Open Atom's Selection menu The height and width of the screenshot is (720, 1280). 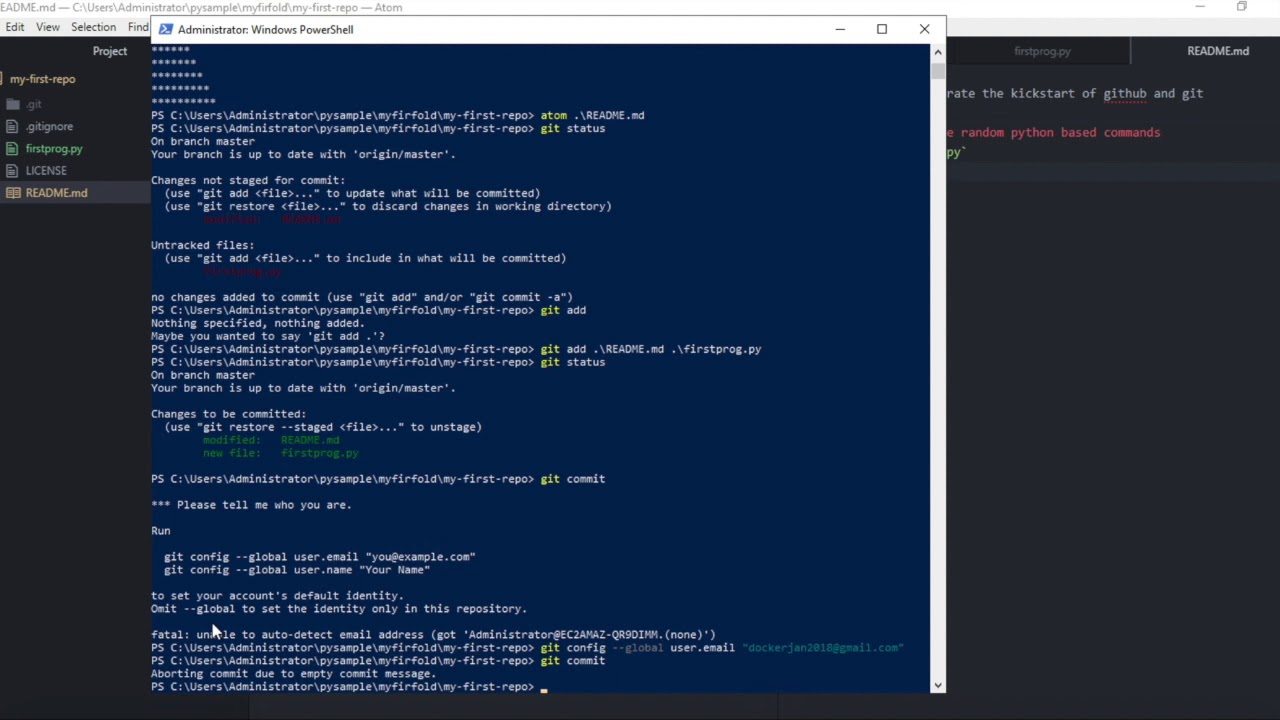(93, 27)
